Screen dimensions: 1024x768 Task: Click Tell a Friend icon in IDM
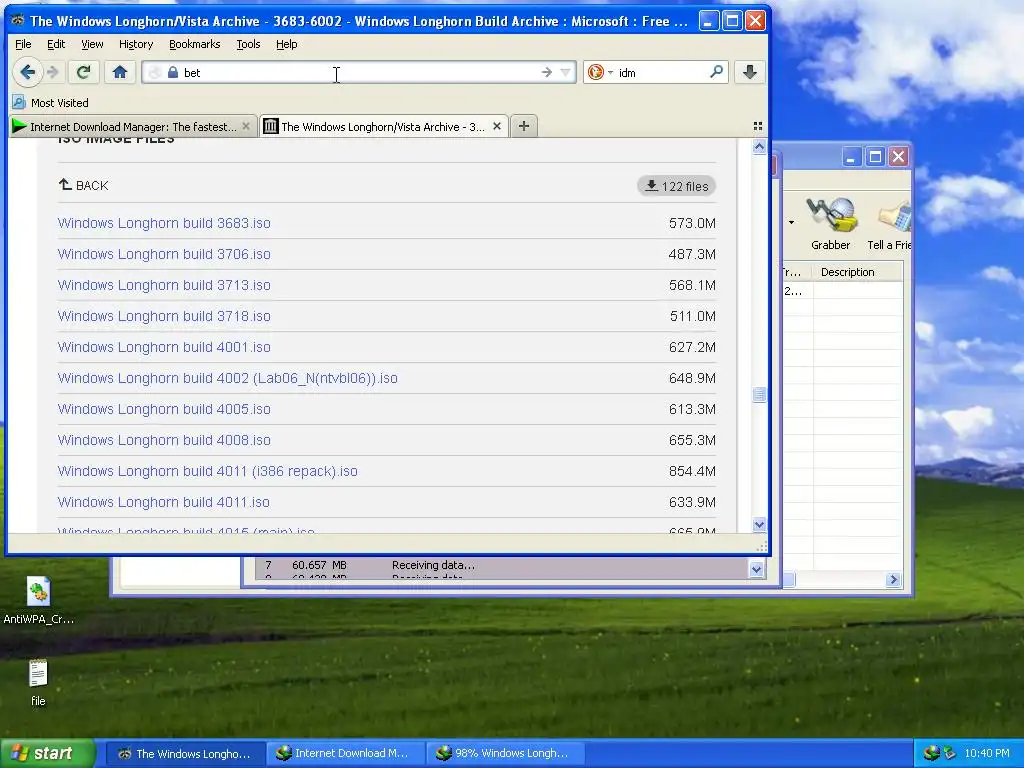coord(888,224)
